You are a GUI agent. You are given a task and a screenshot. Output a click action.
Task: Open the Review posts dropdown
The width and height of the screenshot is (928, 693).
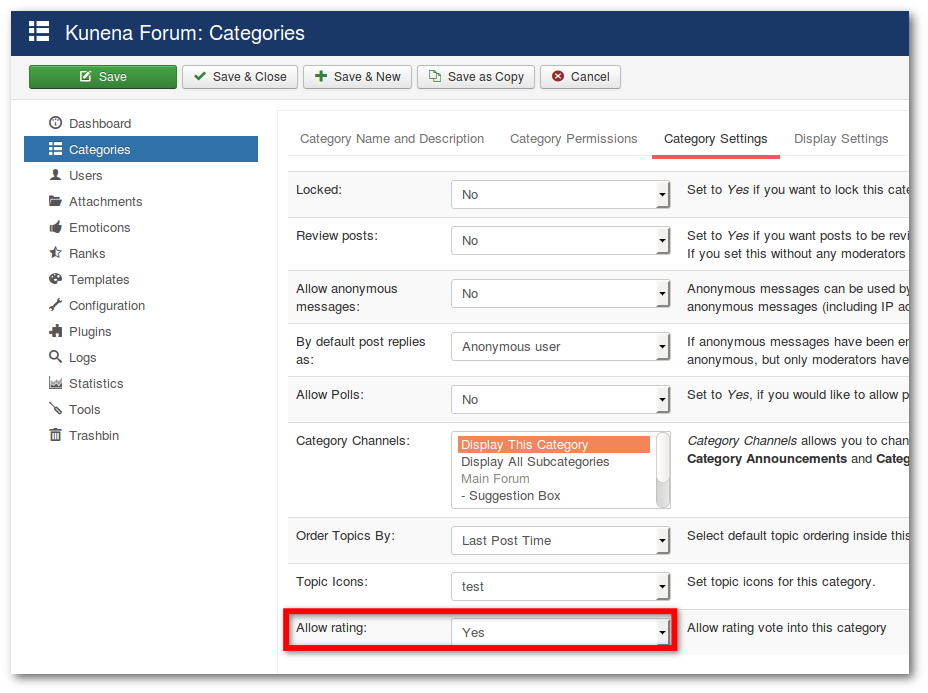[560, 241]
